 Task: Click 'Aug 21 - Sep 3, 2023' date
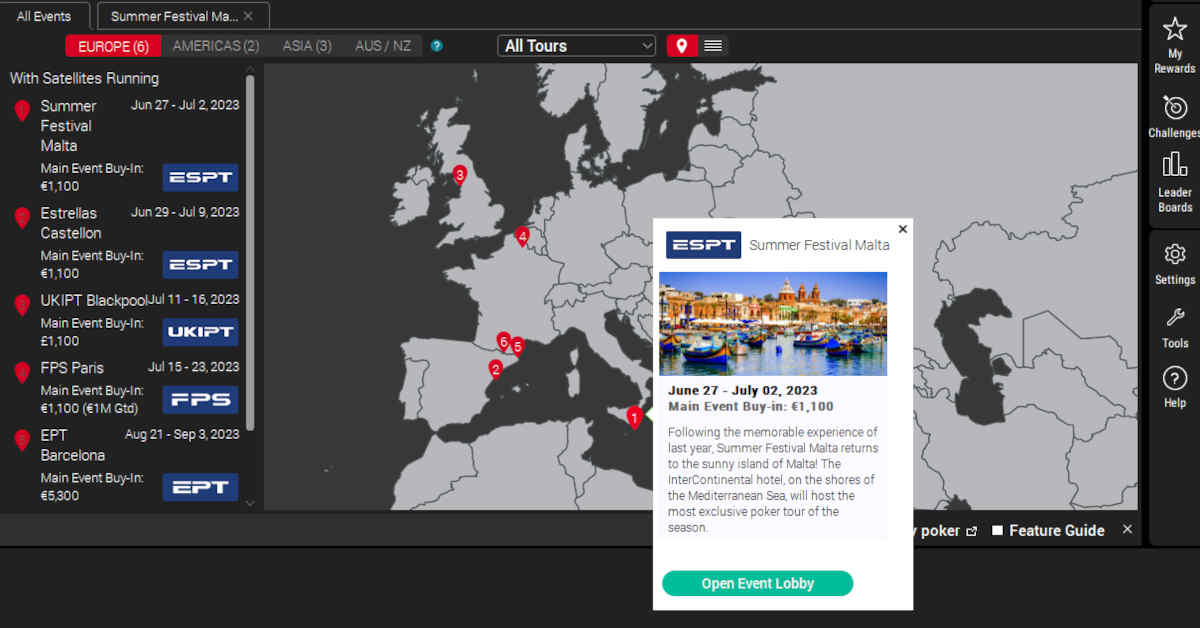tap(182, 434)
